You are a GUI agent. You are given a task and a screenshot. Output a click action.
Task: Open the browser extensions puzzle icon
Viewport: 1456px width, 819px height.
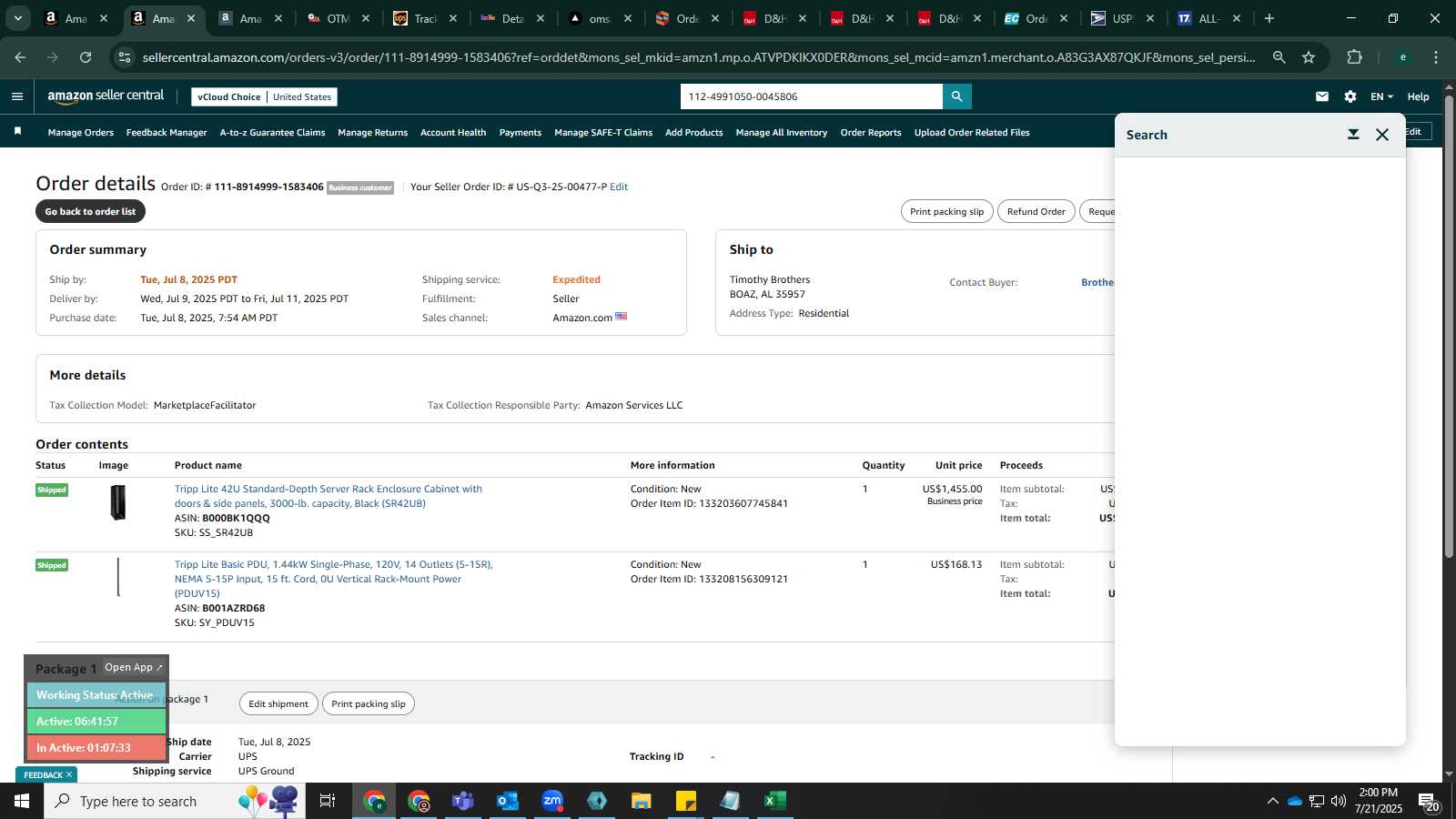tap(1354, 57)
